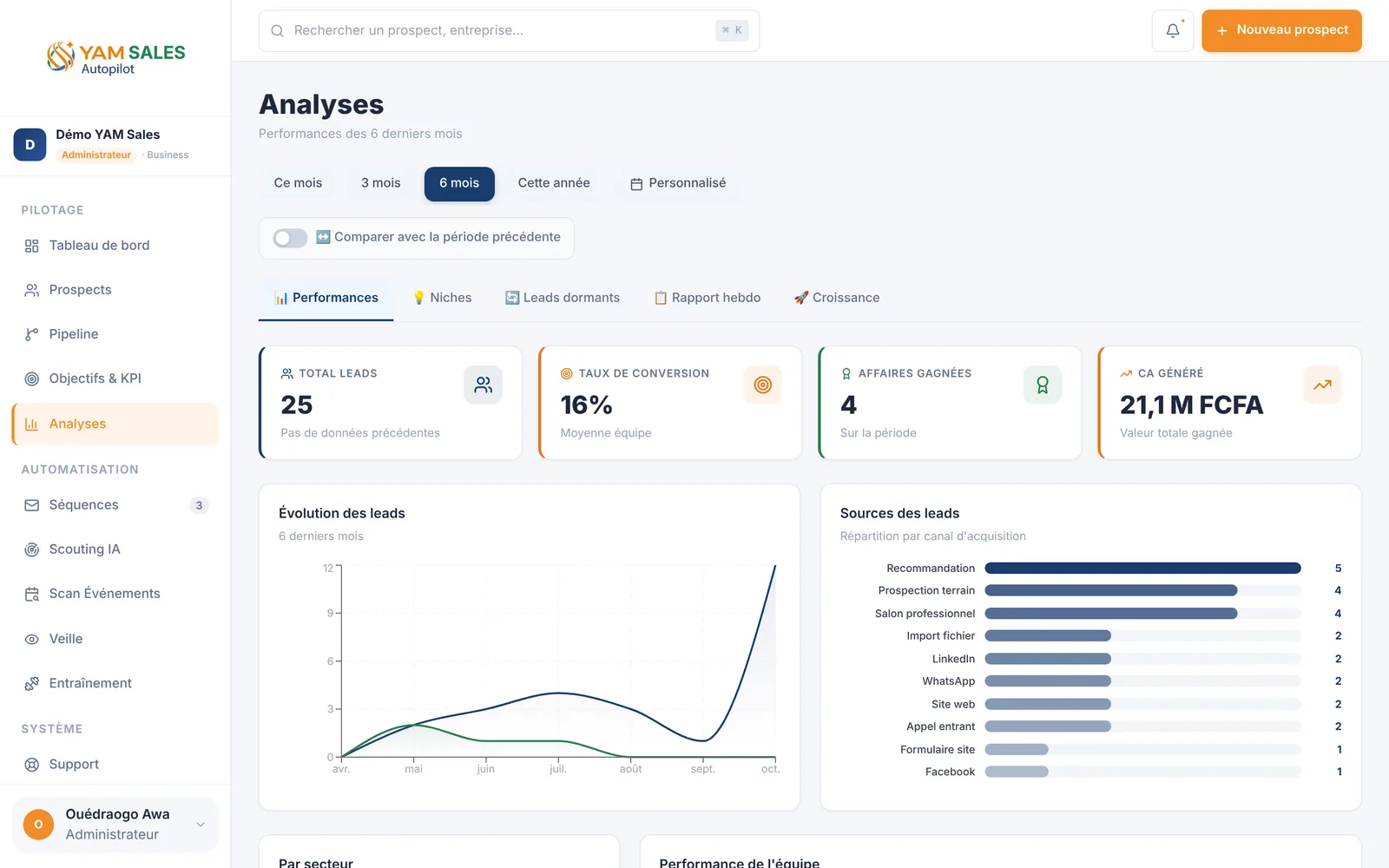Open Séquences in sidebar
This screenshot has height=868, width=1389.
point(115,505)
